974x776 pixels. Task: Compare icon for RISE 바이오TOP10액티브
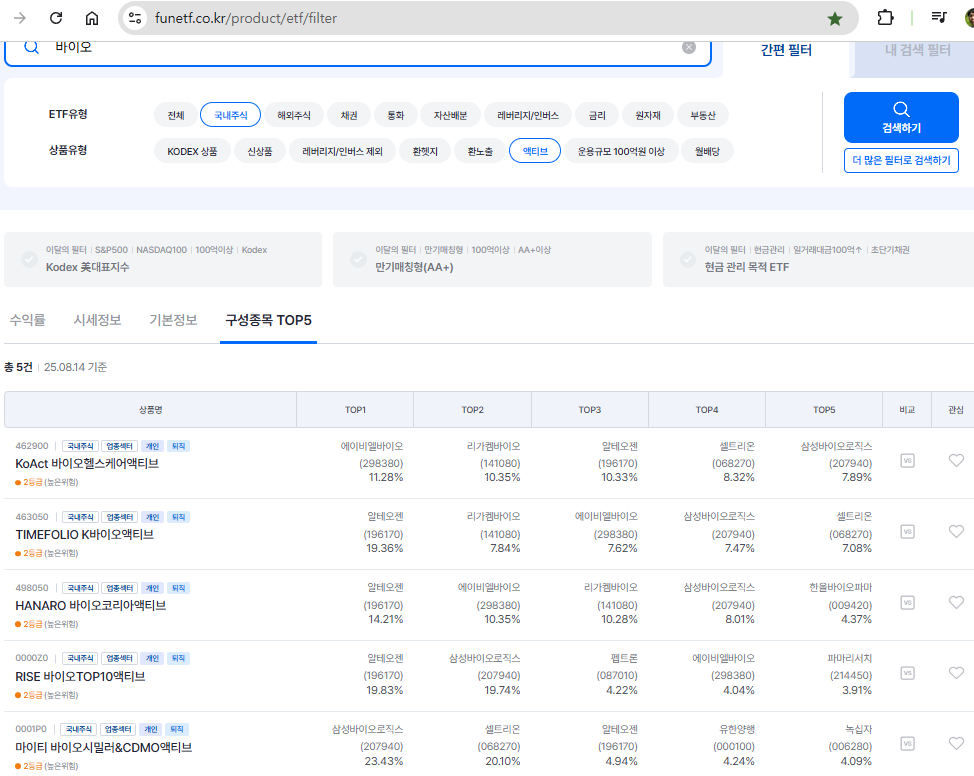[908, 673]
